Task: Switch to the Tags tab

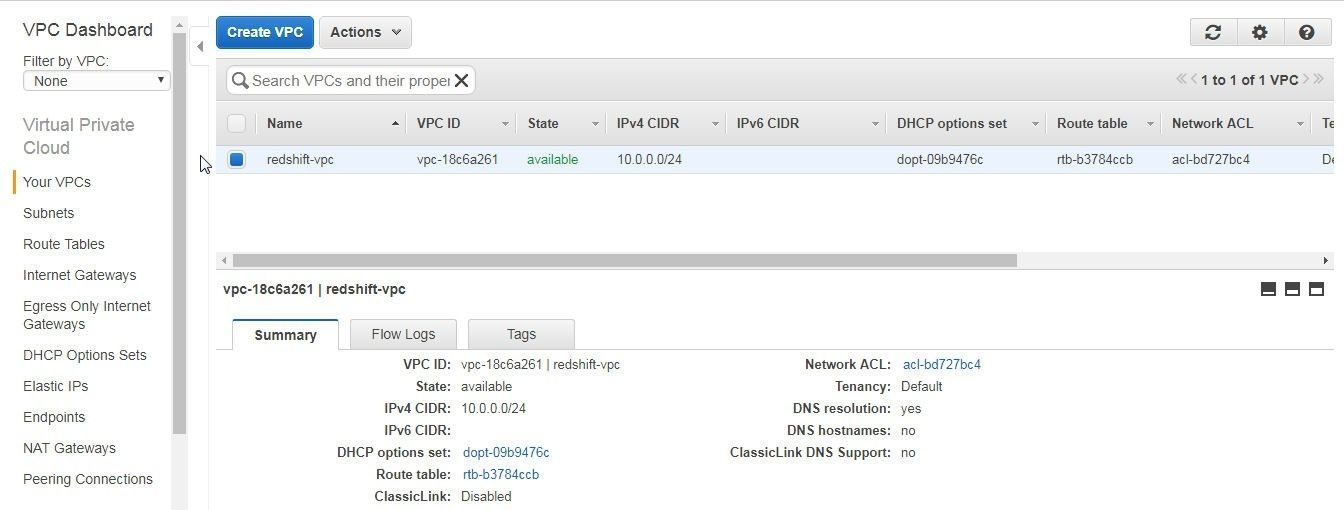Action: pos(521,334)
